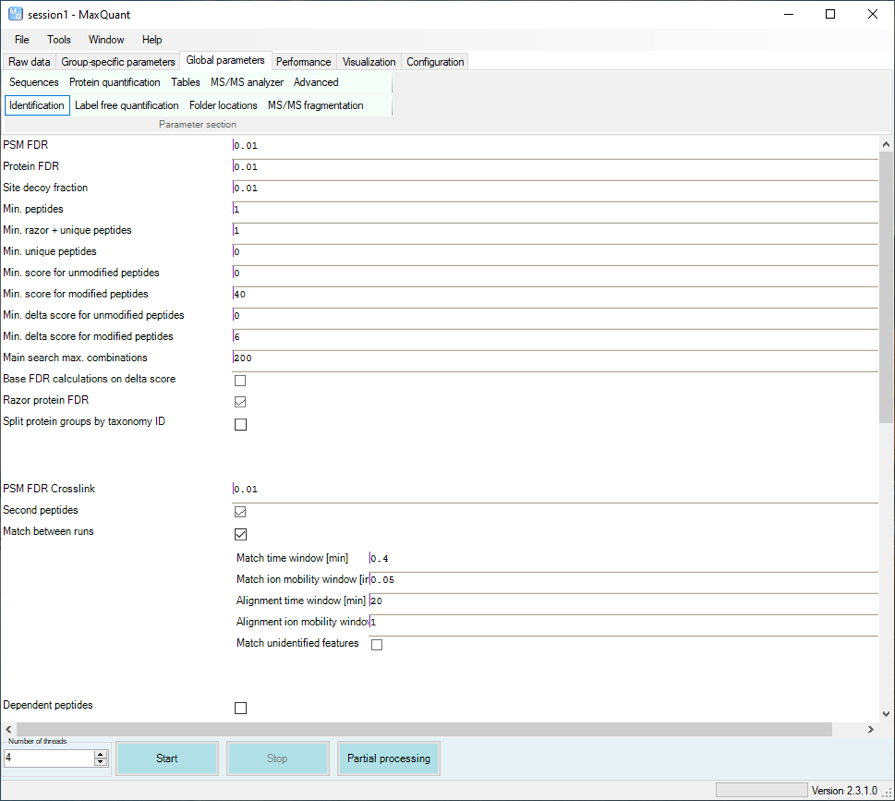Uncheck the Match between runs checkbox
This screenshot has height=801, width=895.
240,534
